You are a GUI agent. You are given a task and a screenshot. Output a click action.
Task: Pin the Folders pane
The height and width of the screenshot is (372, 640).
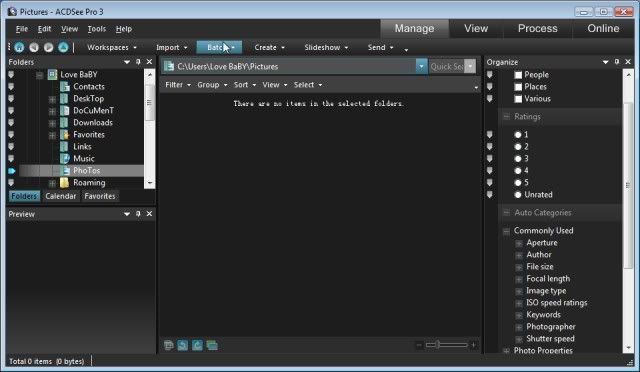[x=138, y=62]
